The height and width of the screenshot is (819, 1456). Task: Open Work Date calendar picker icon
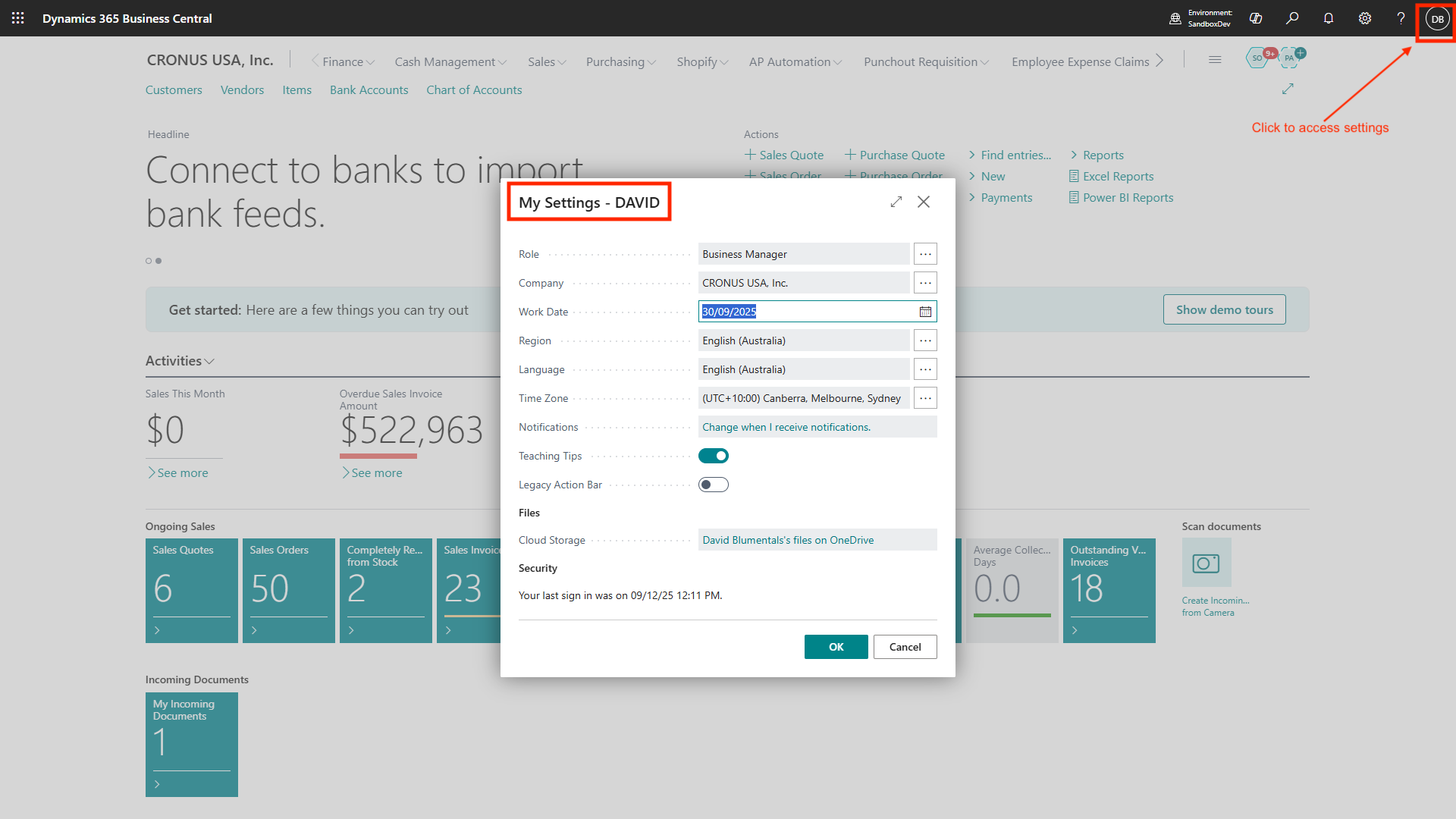pyautogui.click(x=925, y=312)
